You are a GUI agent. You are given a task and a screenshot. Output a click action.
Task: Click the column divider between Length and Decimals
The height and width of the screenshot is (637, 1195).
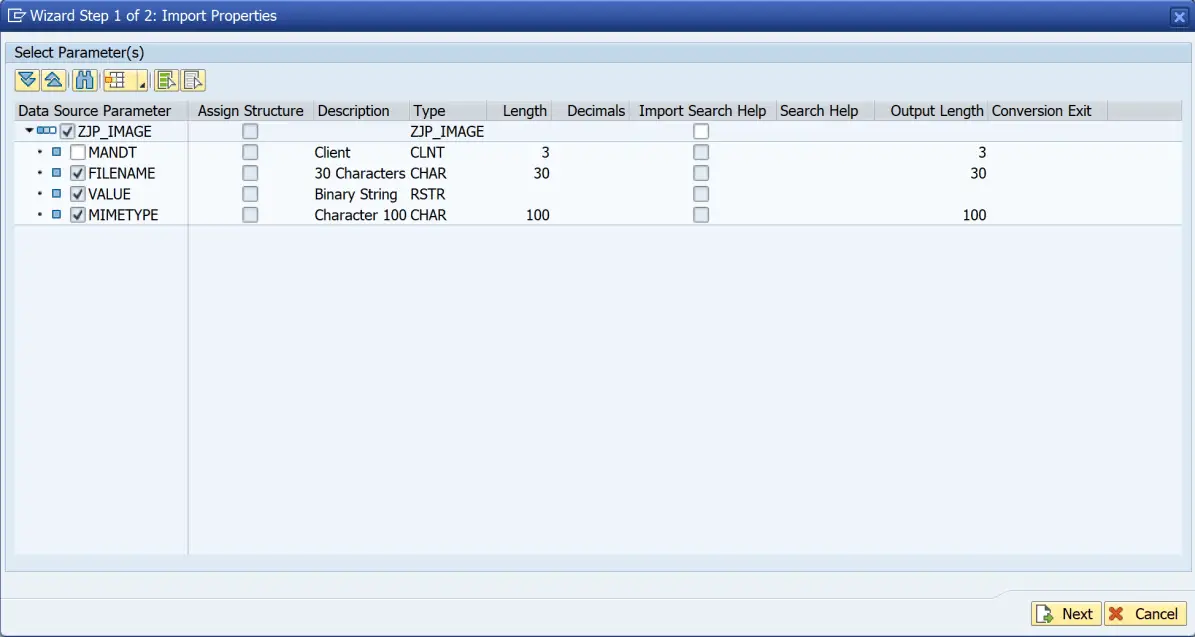click(551, 110)
